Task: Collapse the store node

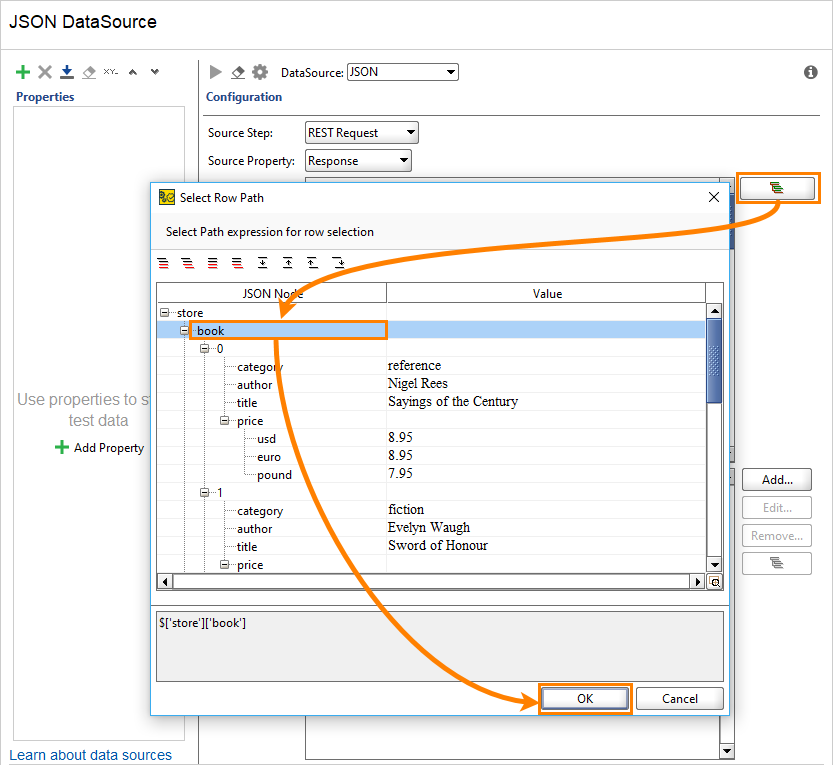Action: [165, 312]
